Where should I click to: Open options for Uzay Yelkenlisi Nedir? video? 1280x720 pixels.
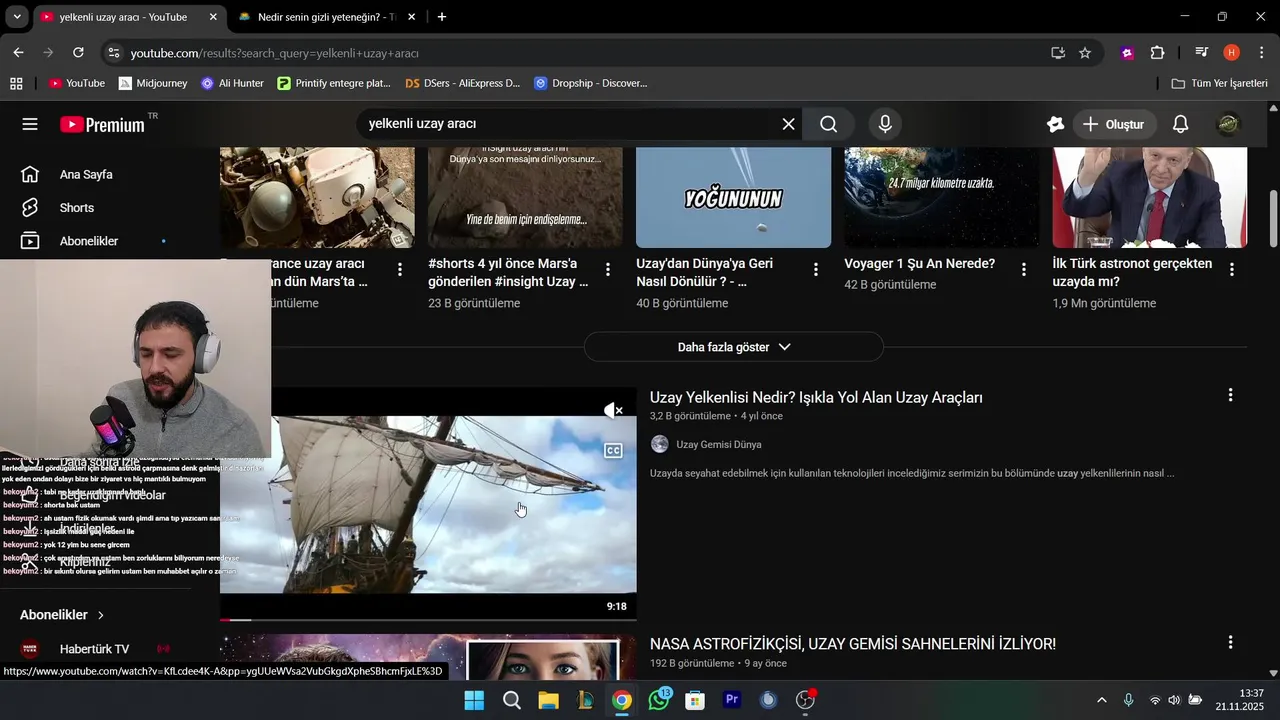coord(1230,395)
